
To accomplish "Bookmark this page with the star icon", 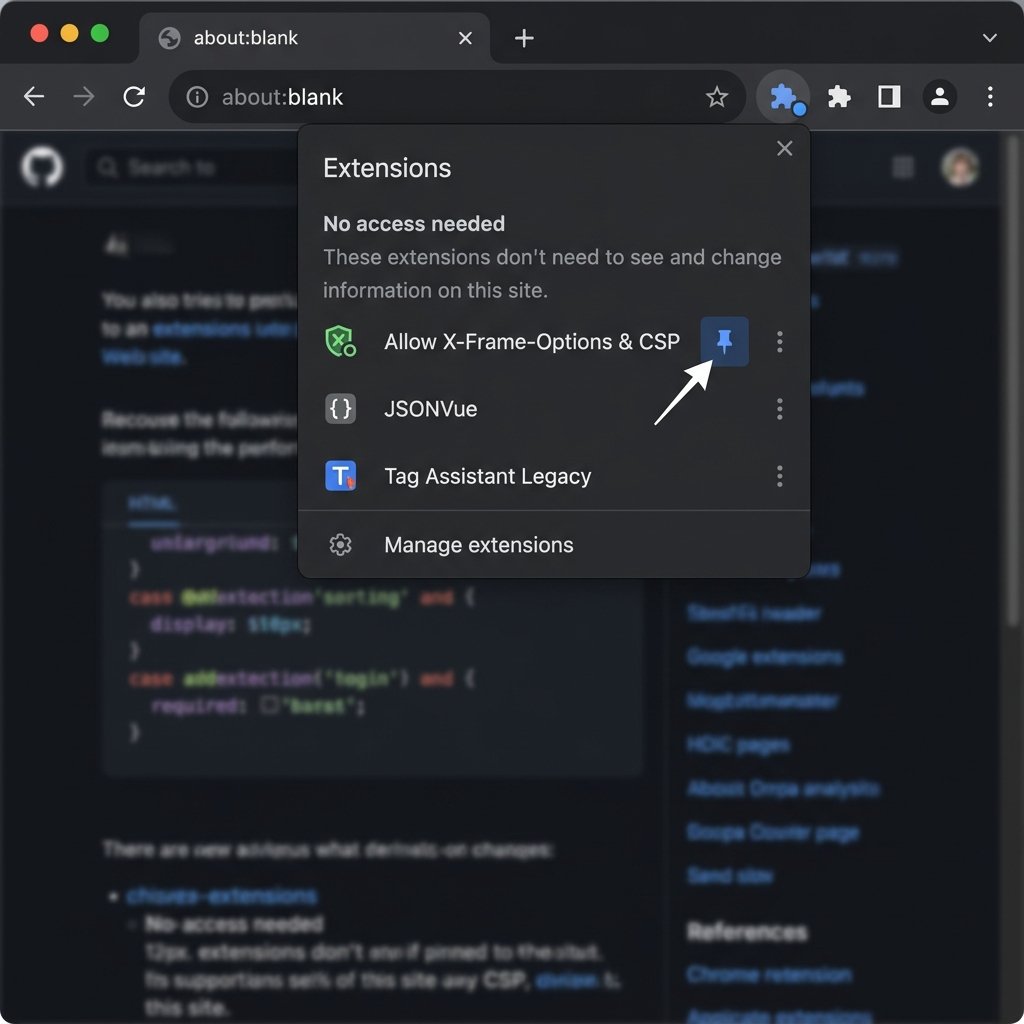I will pyautogui.click(x=716, y=97).
